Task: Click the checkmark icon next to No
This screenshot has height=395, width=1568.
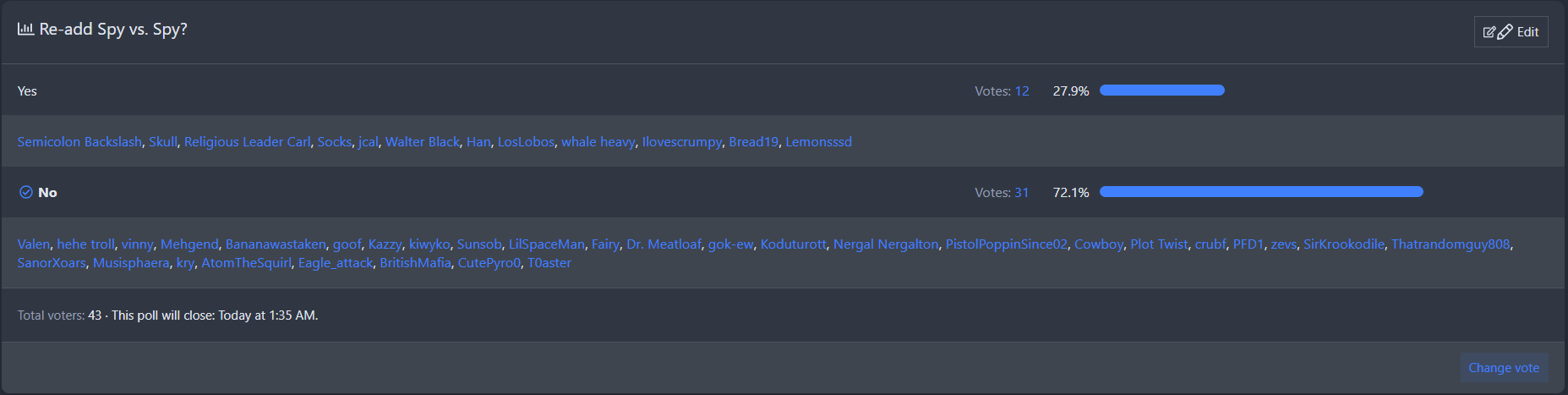Action: 26,192
